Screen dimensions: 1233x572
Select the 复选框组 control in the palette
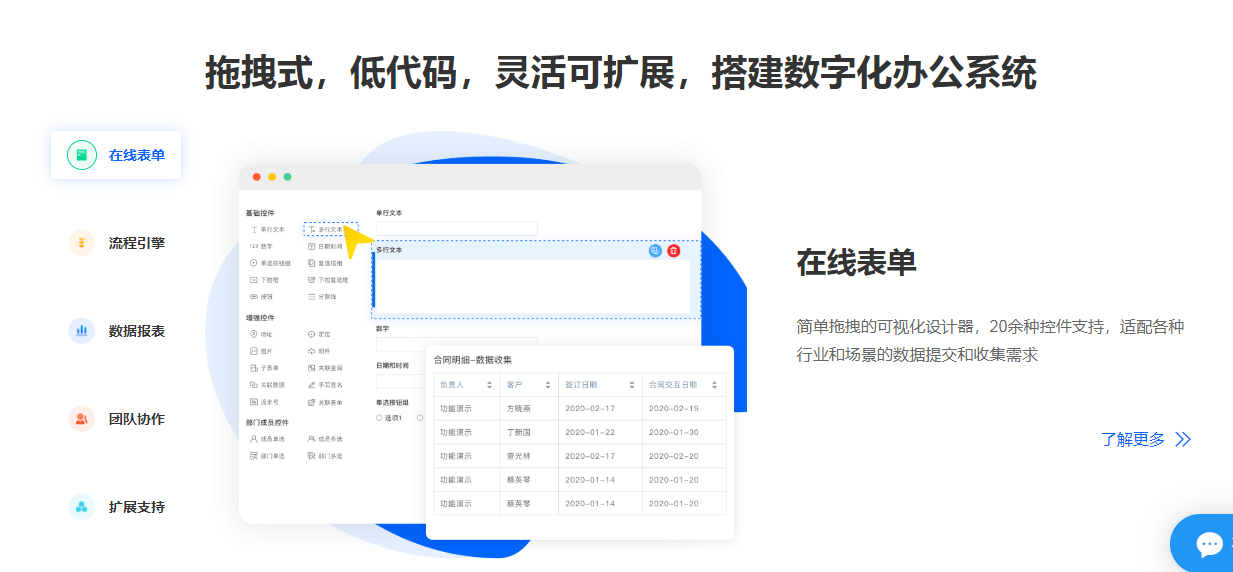tap(325, 263)
